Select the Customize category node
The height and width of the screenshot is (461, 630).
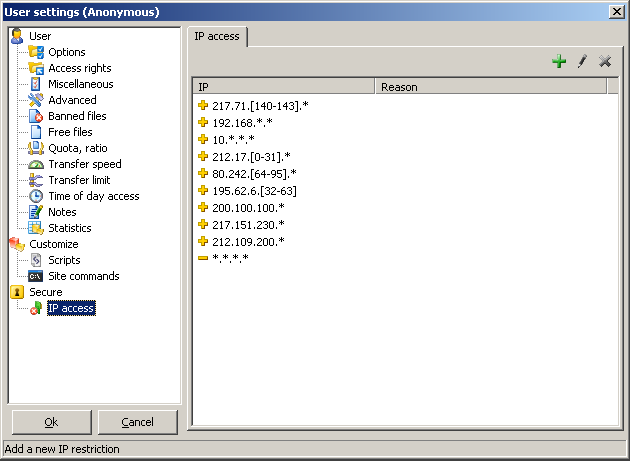click(x=53, y=244)
